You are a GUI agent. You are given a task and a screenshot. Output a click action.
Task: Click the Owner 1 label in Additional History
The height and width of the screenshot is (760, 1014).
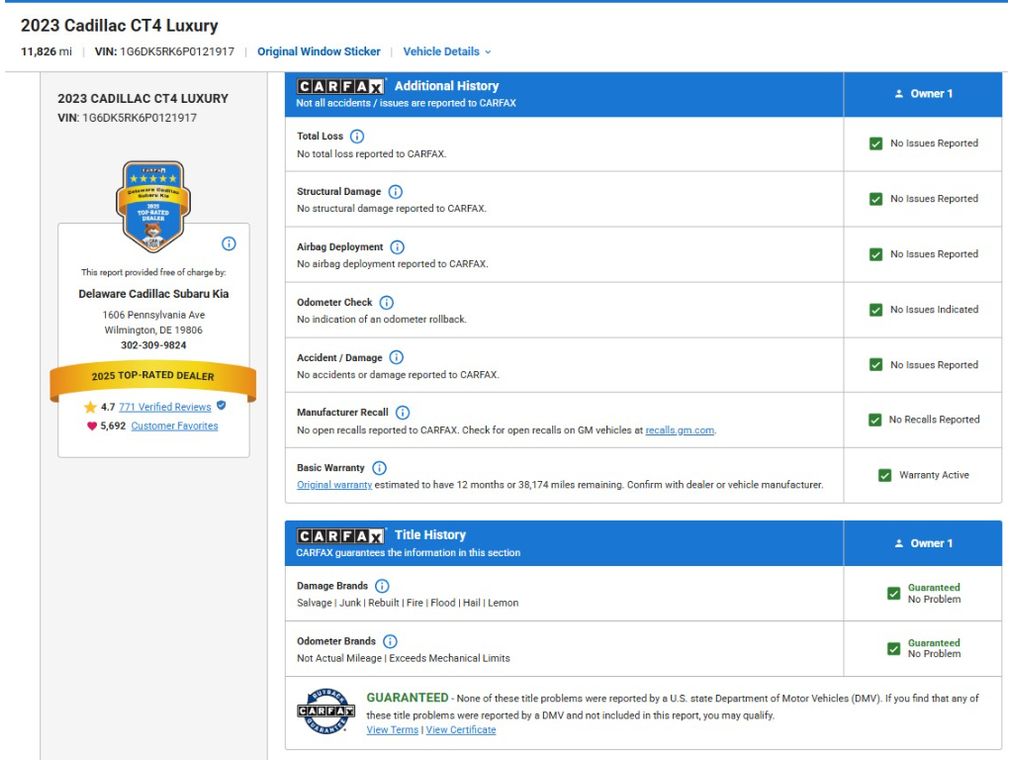(x=931, y=94)
